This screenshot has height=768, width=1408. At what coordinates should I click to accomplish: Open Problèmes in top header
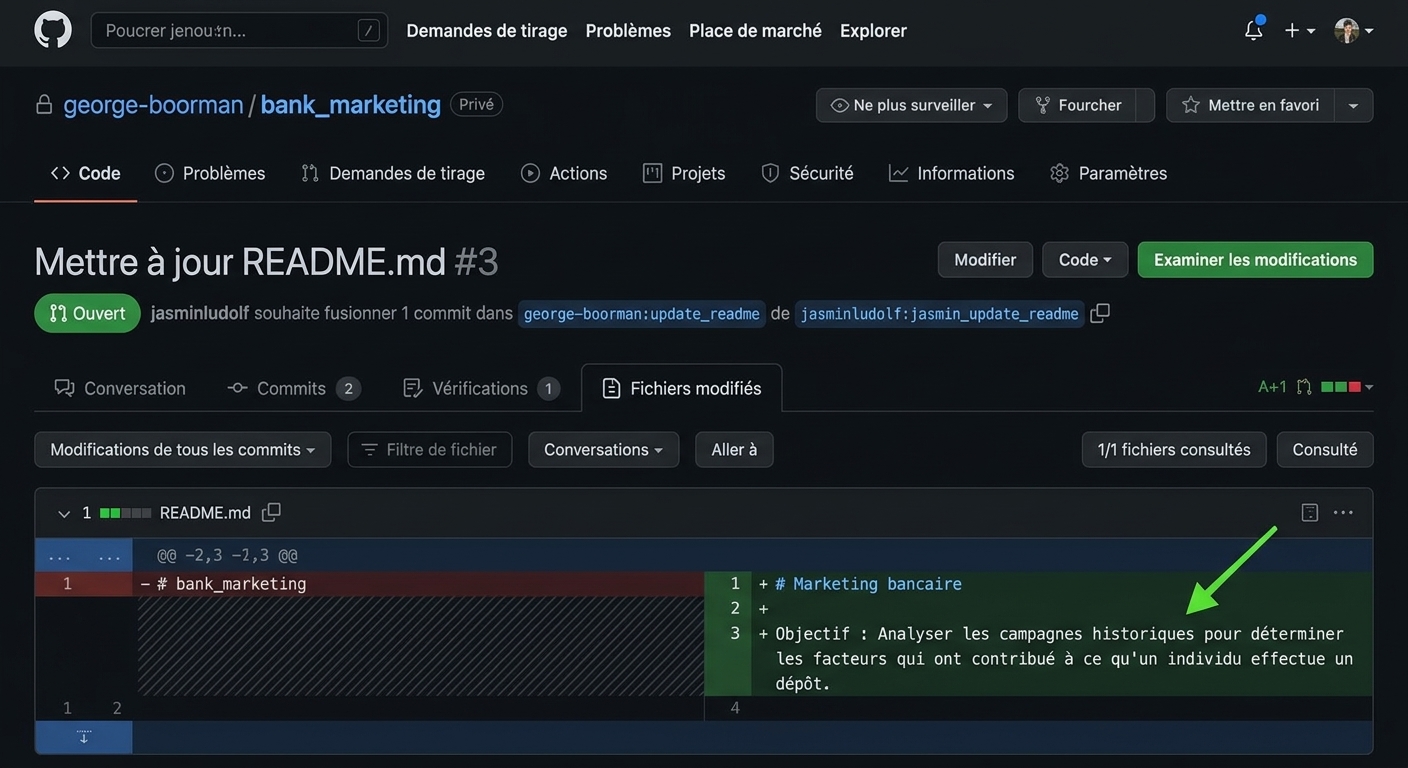coord(628,31)
